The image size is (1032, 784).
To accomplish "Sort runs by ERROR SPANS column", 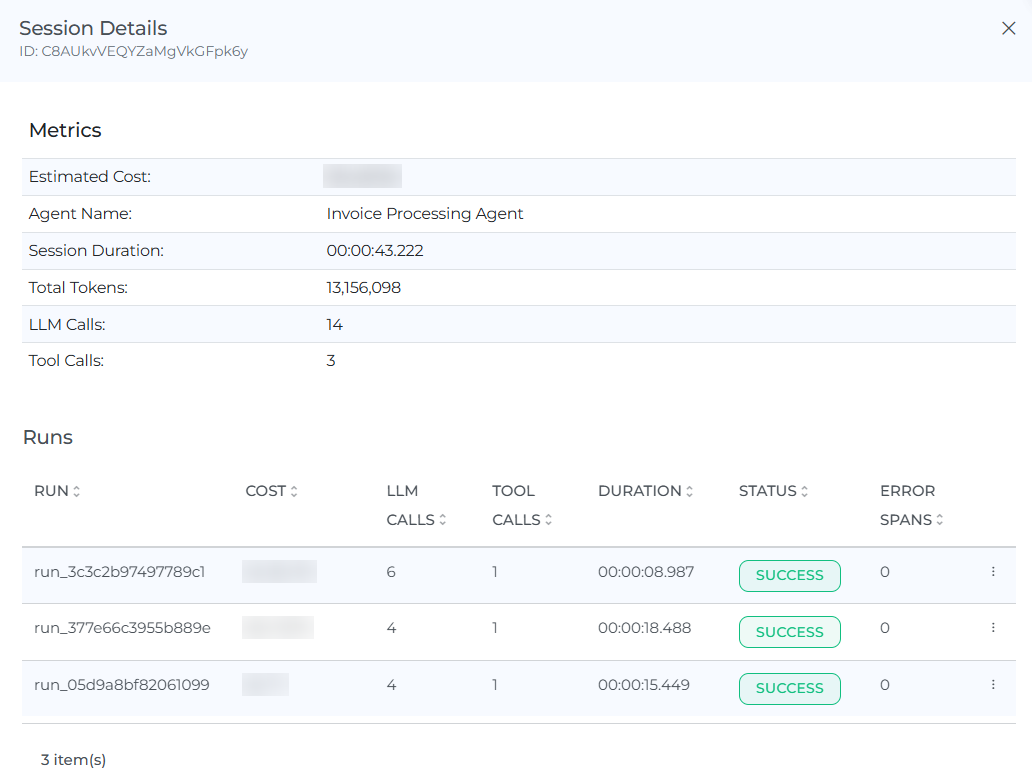I will point(912,506).
